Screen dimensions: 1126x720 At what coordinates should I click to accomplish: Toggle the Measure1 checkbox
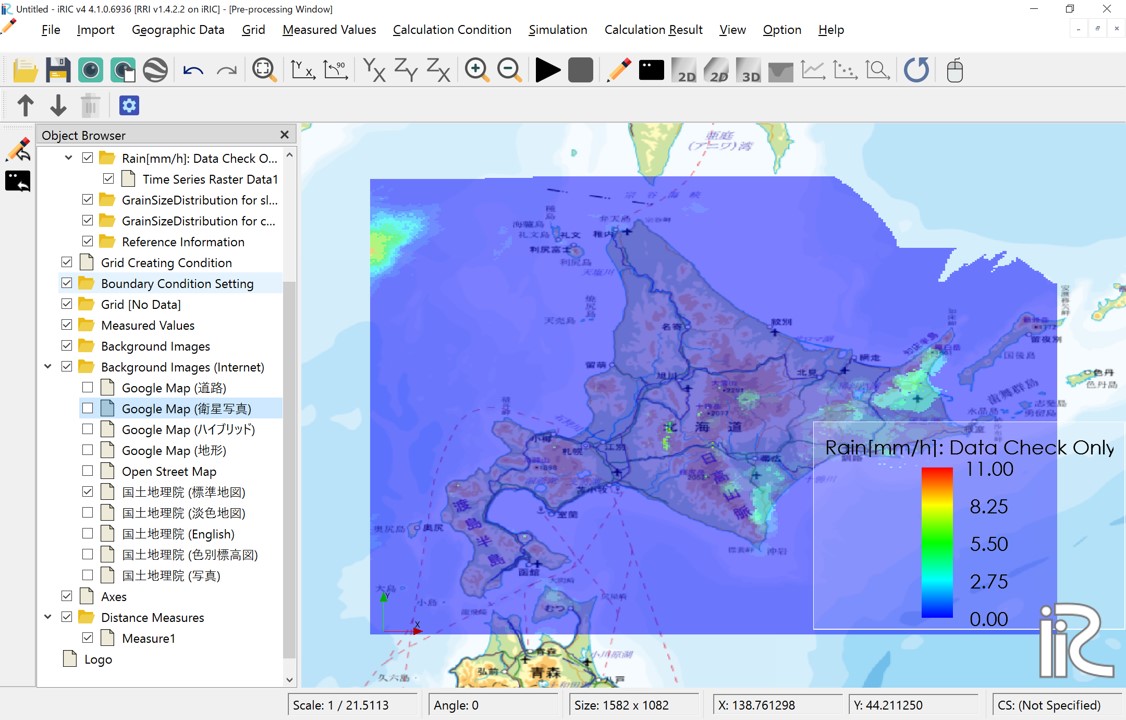(88, 637)
